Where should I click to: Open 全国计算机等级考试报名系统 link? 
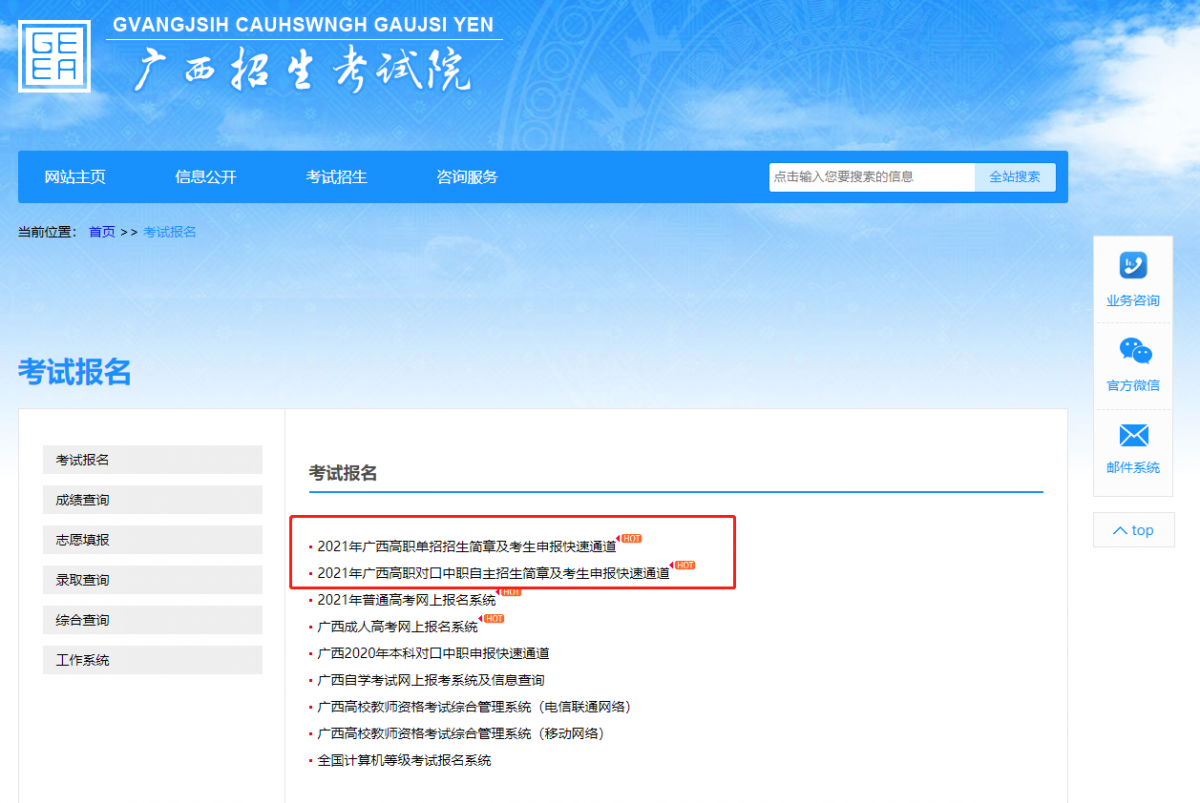(x=404, y=760)
